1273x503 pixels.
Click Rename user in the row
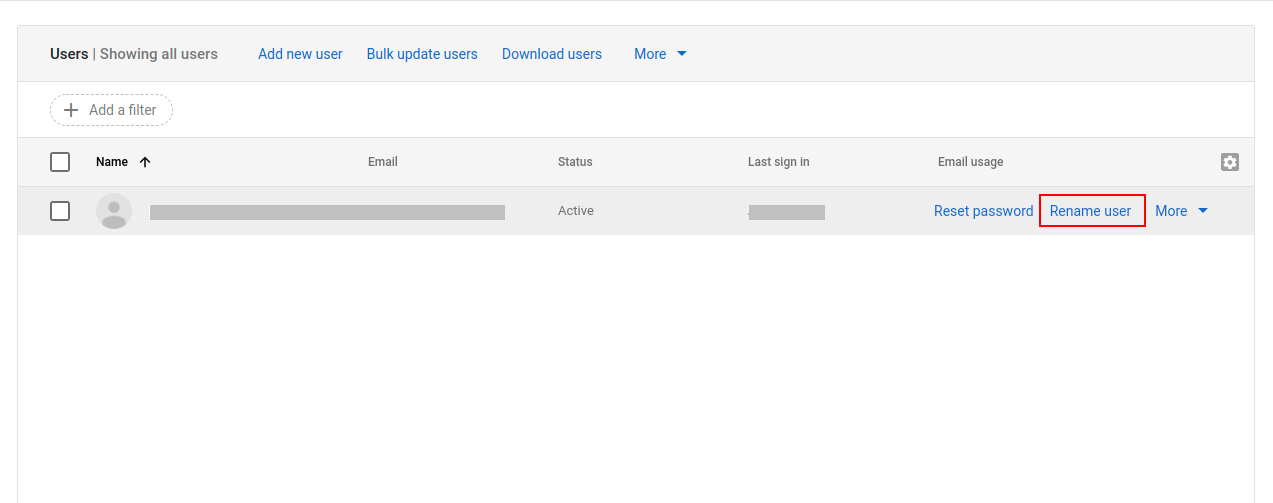1090,211
